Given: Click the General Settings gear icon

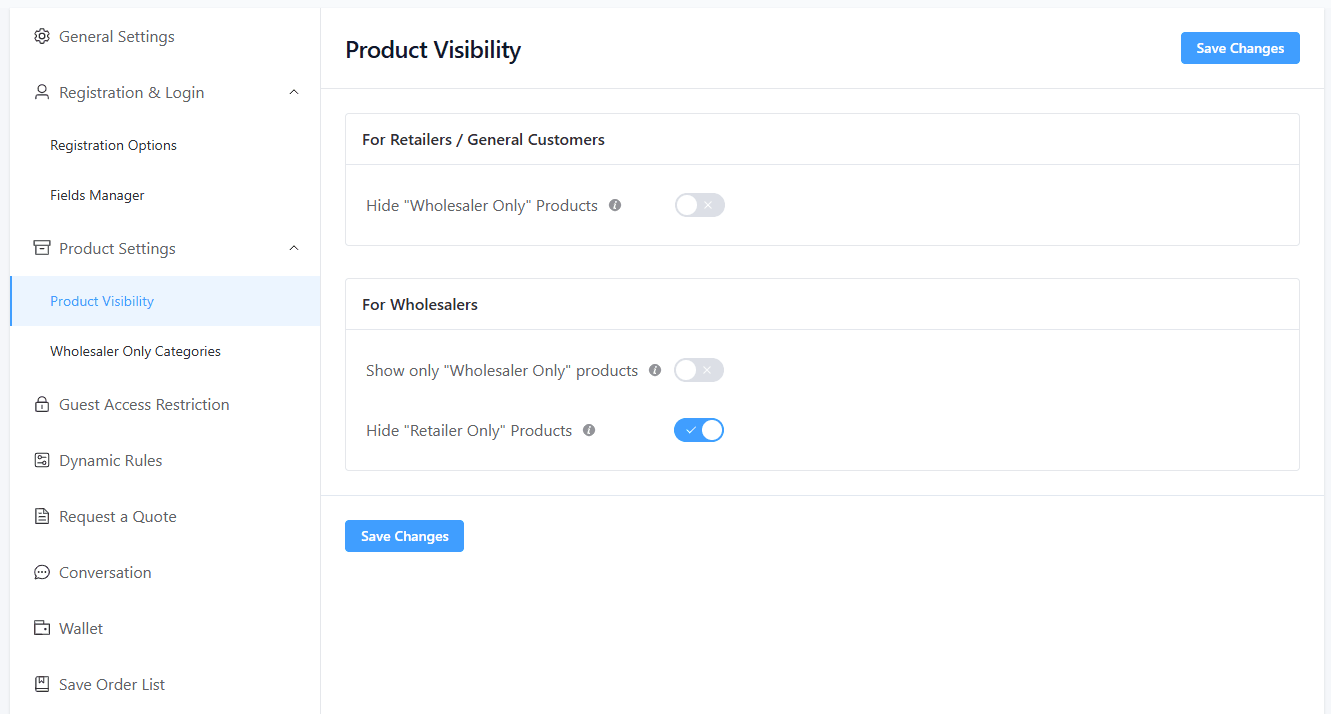Looking at the screenshot, I should [x=42, y=37].
